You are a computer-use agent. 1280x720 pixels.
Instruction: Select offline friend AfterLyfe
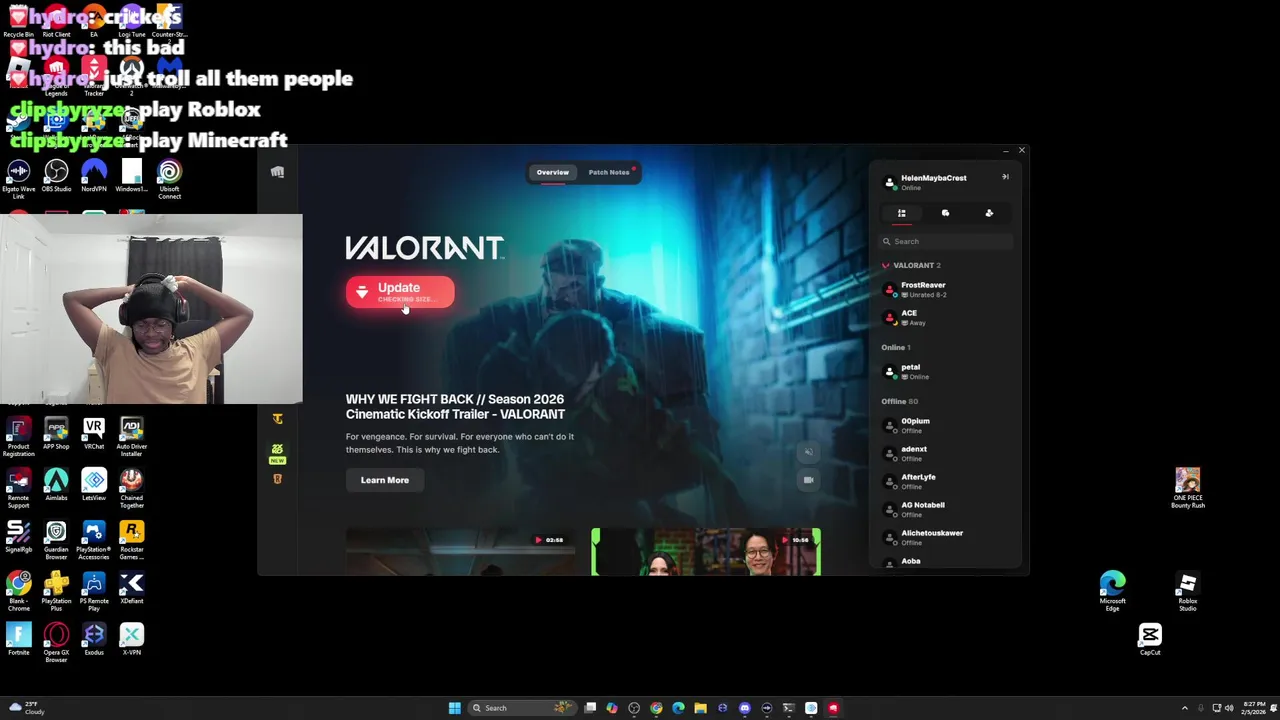947,481
